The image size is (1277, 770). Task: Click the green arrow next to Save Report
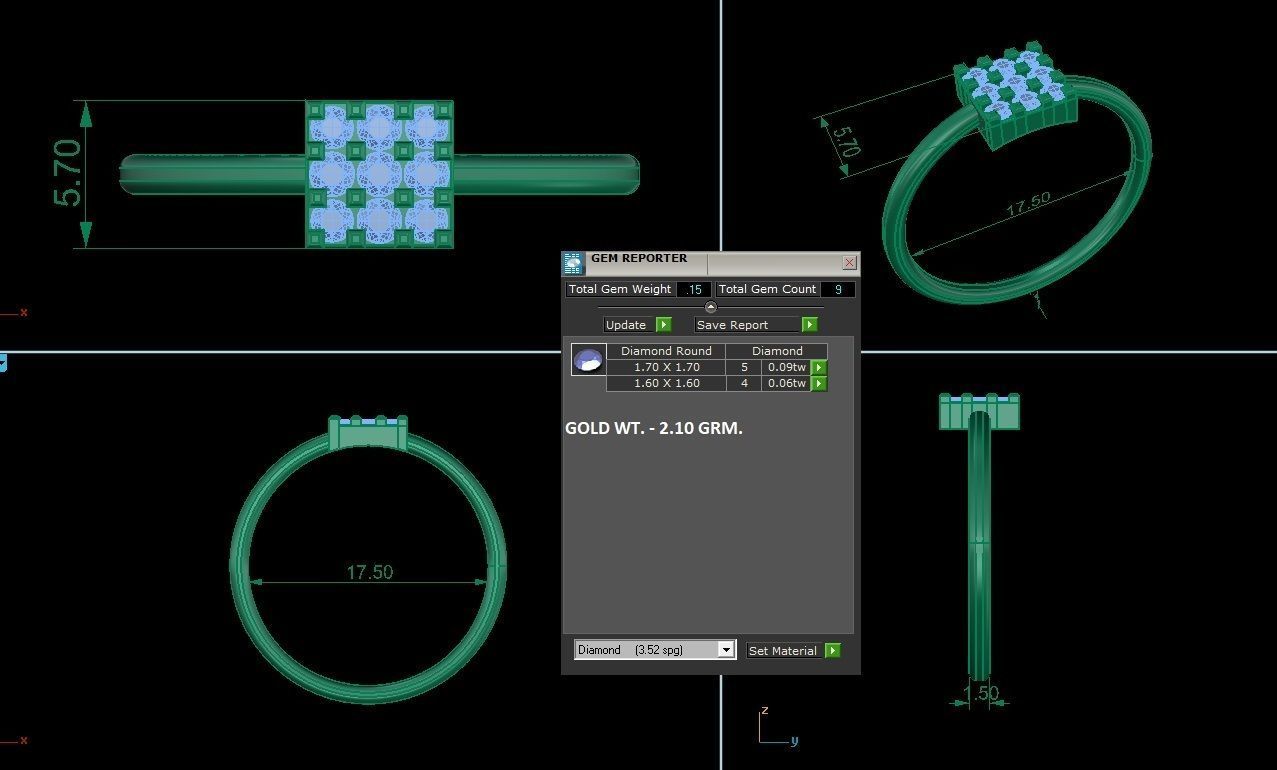(x=809, y=325)
